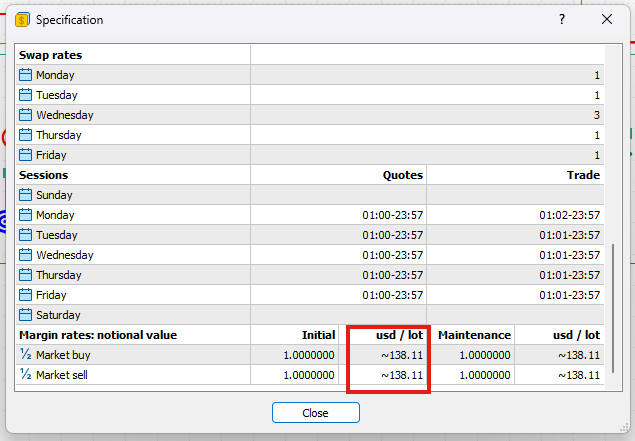This screenshot has height=441, width=635.
Task: Click the Initial column header
Action: (x=318, y=335)
